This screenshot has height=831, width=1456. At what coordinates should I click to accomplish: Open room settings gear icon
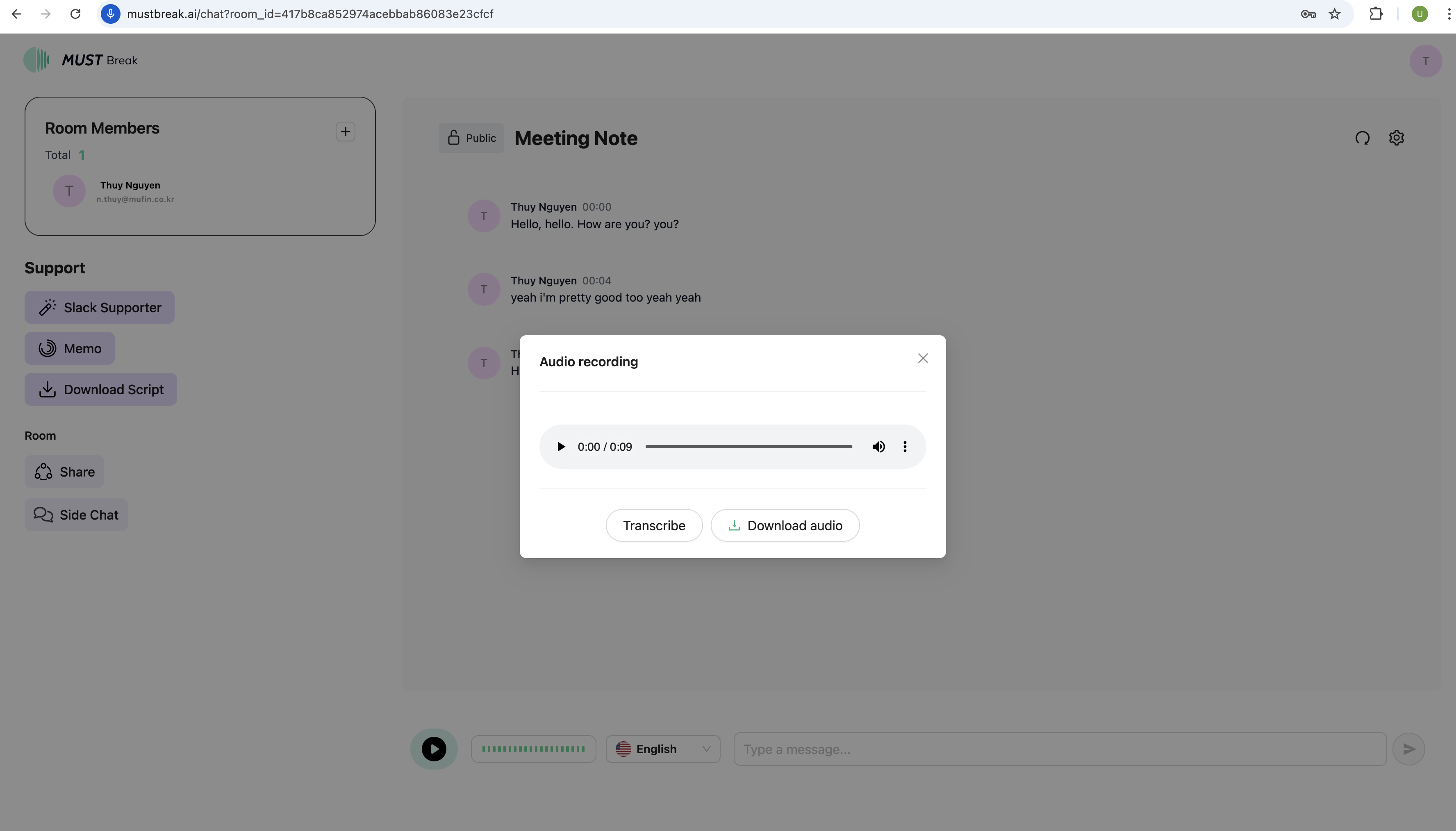(x=1396, y=138)
